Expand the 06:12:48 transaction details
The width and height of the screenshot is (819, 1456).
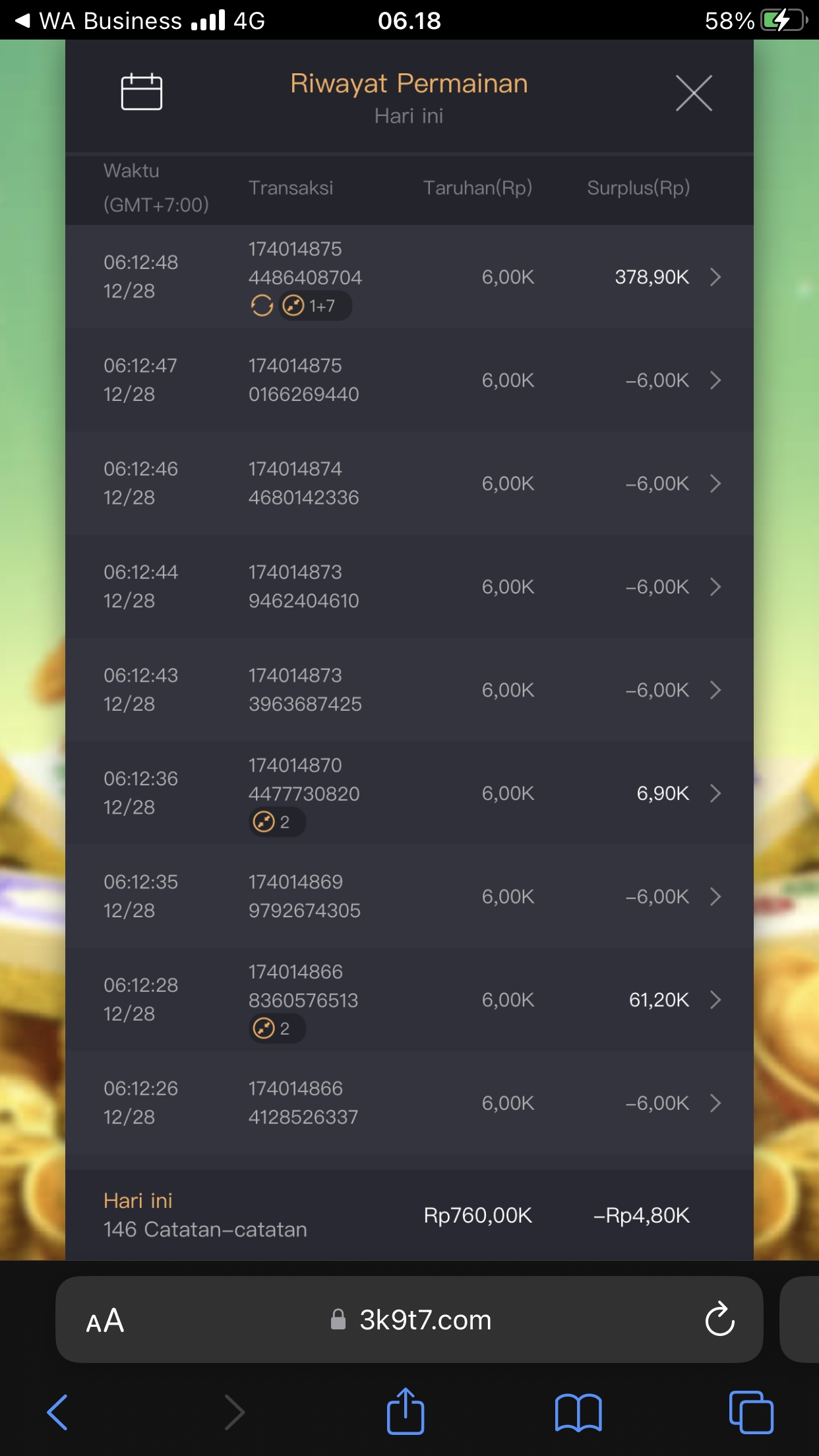[715, 277]
